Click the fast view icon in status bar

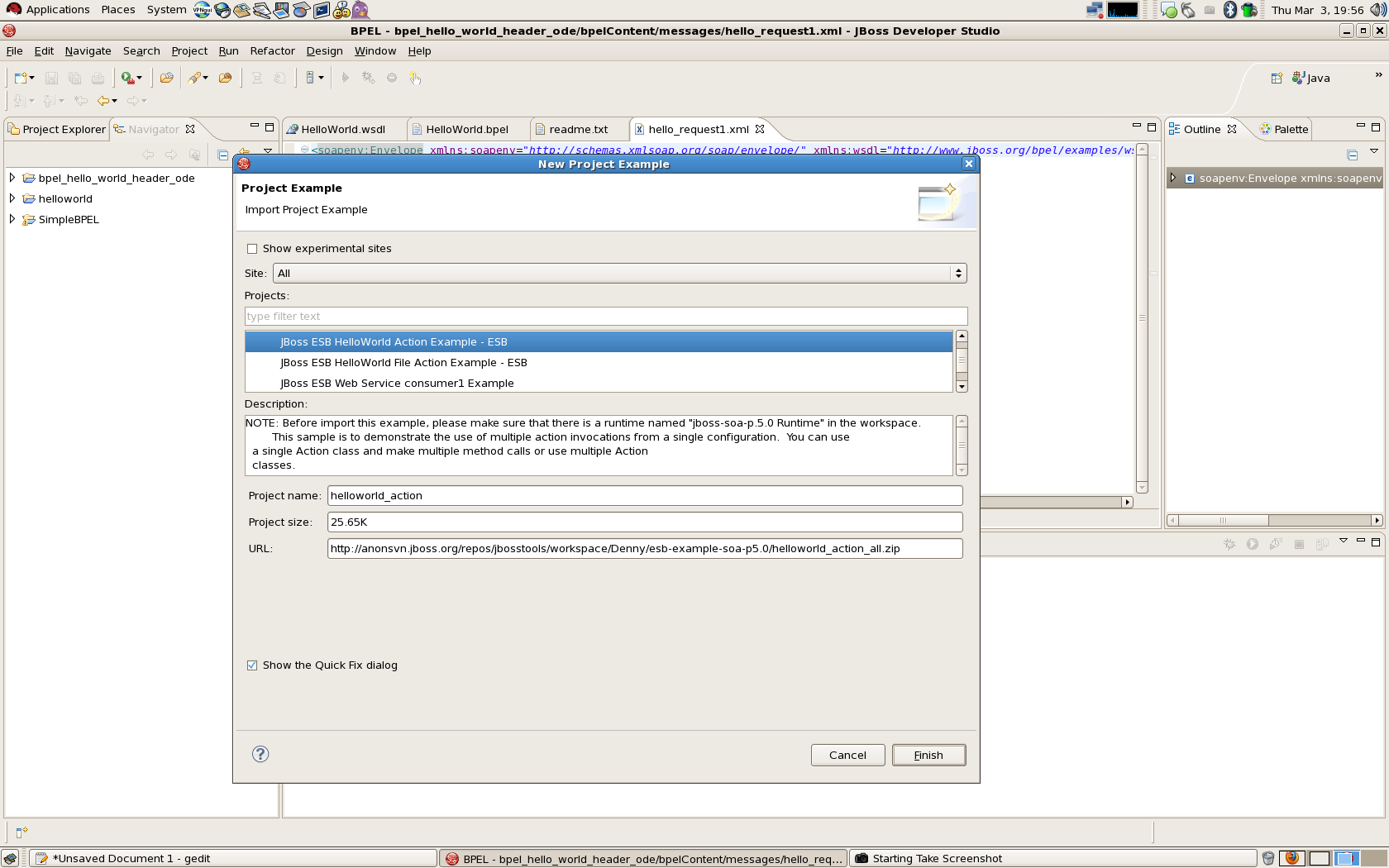pos(21,832)
